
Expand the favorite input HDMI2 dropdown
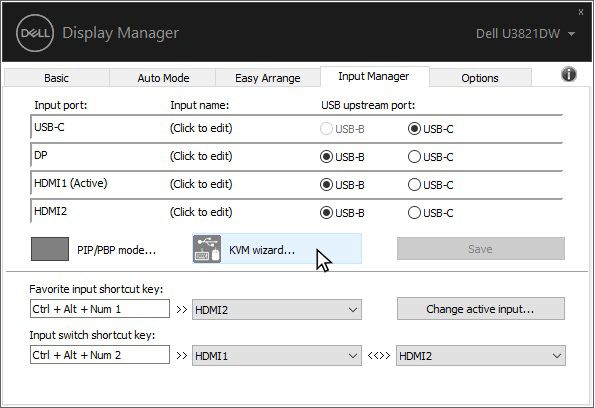[x=277, y=310]
